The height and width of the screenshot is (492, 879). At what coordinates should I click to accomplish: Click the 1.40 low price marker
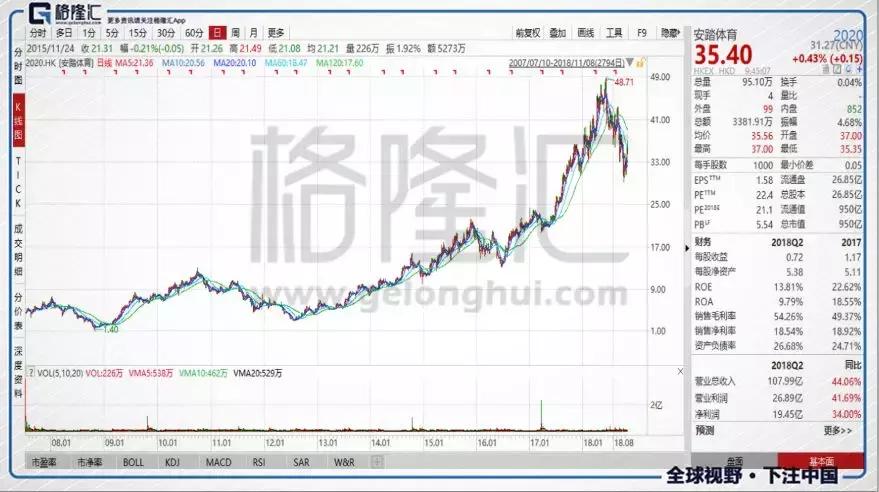pos(111,329)
